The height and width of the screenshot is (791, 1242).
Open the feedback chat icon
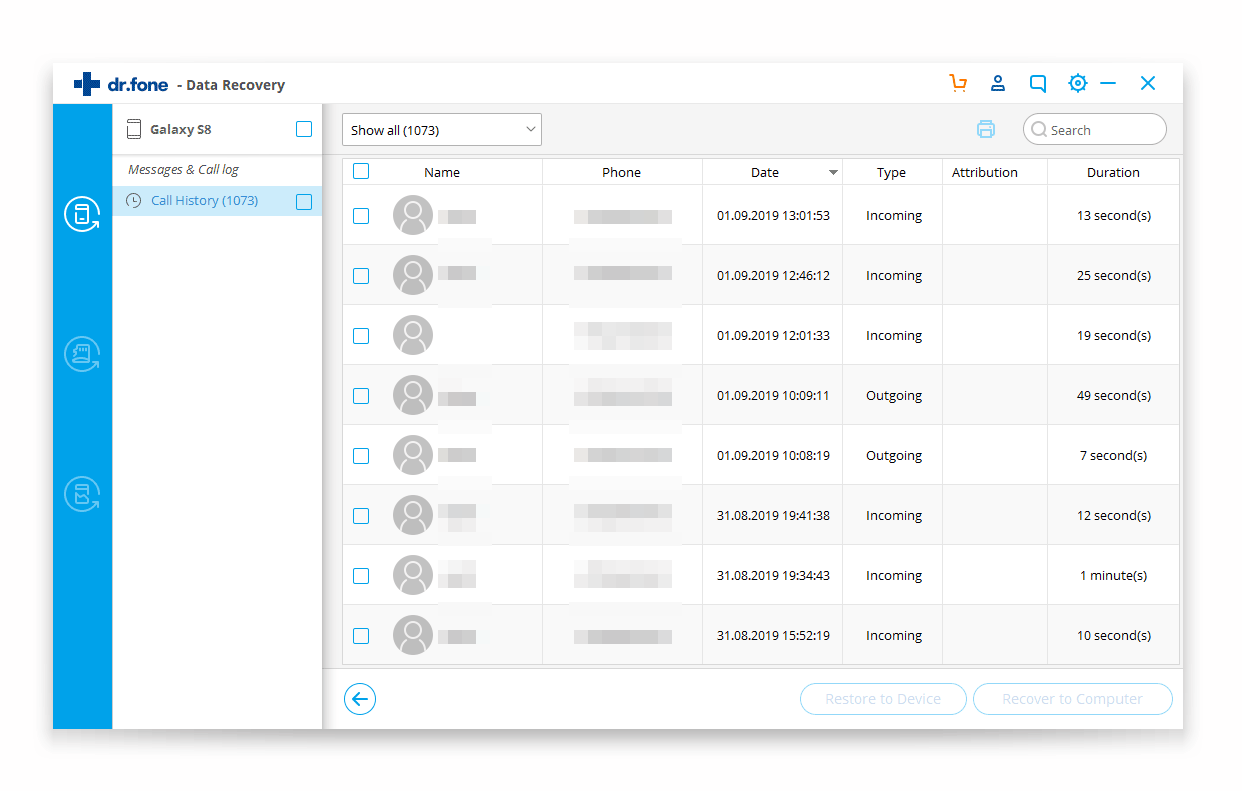click(1038, 84)
